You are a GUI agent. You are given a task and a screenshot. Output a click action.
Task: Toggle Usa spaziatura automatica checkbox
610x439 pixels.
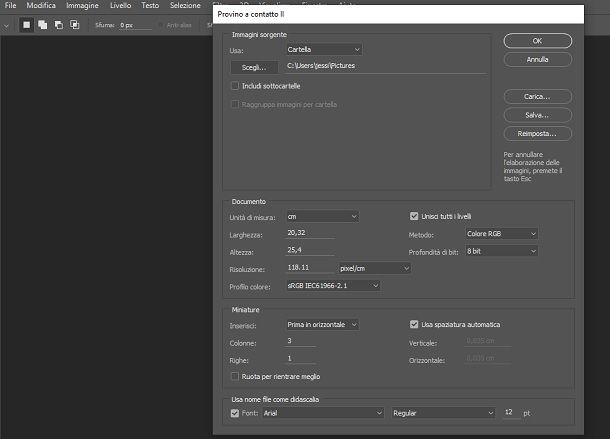click(x=414, y=324)
